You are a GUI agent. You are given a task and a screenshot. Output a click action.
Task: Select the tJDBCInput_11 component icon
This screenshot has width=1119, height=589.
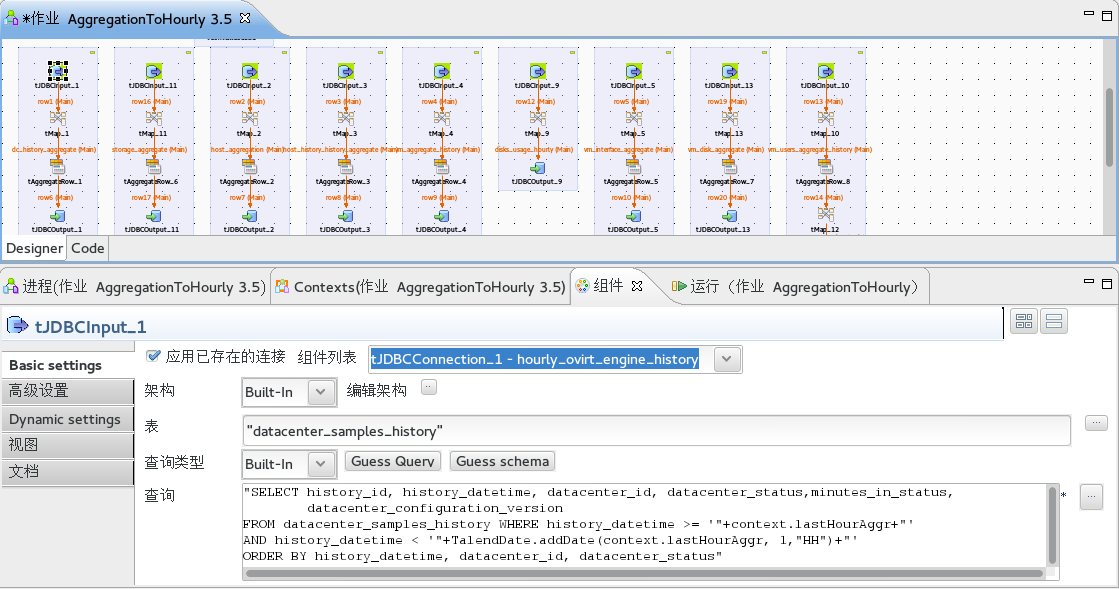(x=154, y=71)
